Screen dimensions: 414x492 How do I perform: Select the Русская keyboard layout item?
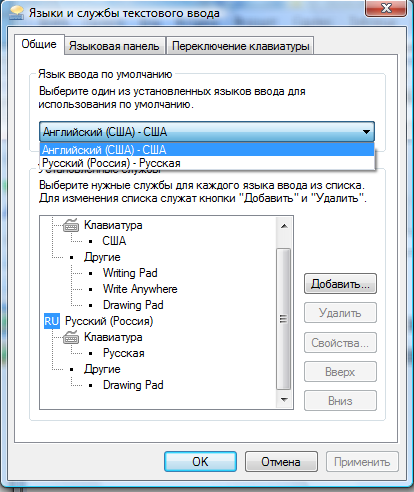click(x=124, y=353)
